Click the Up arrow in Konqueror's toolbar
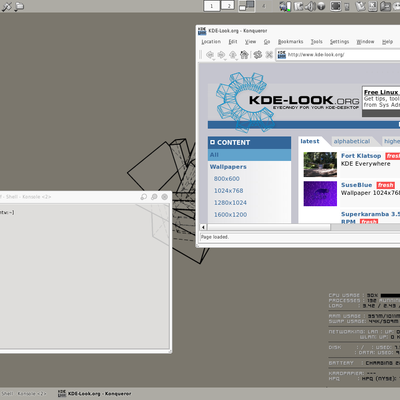This screenshot has height=400, width=400. pos(233,54)
